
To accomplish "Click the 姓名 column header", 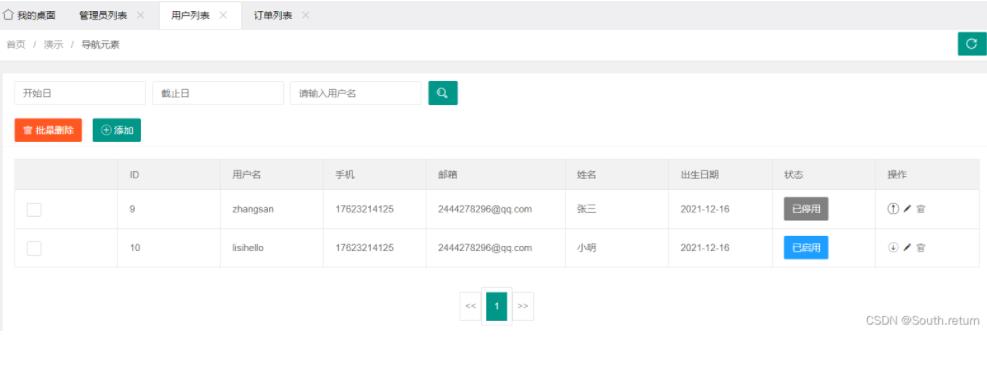I will (586, 175).
